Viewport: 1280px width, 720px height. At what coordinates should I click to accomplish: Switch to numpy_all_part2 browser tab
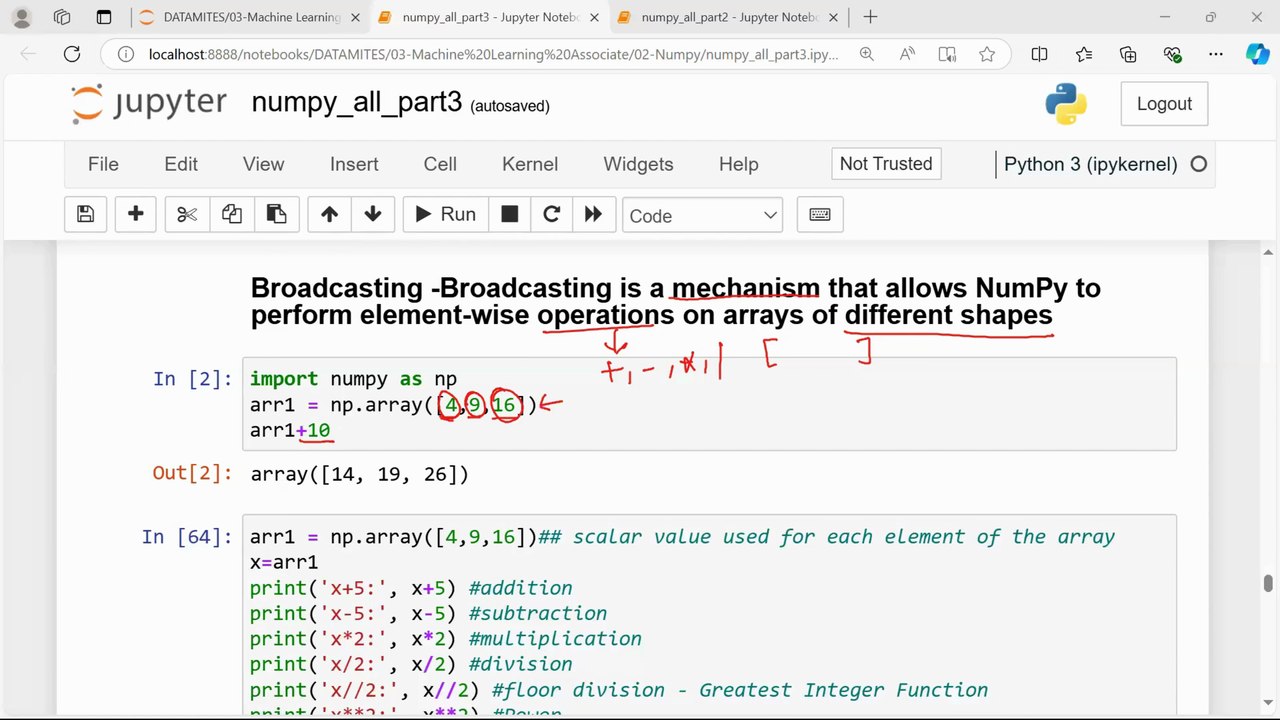pos(726,17)
